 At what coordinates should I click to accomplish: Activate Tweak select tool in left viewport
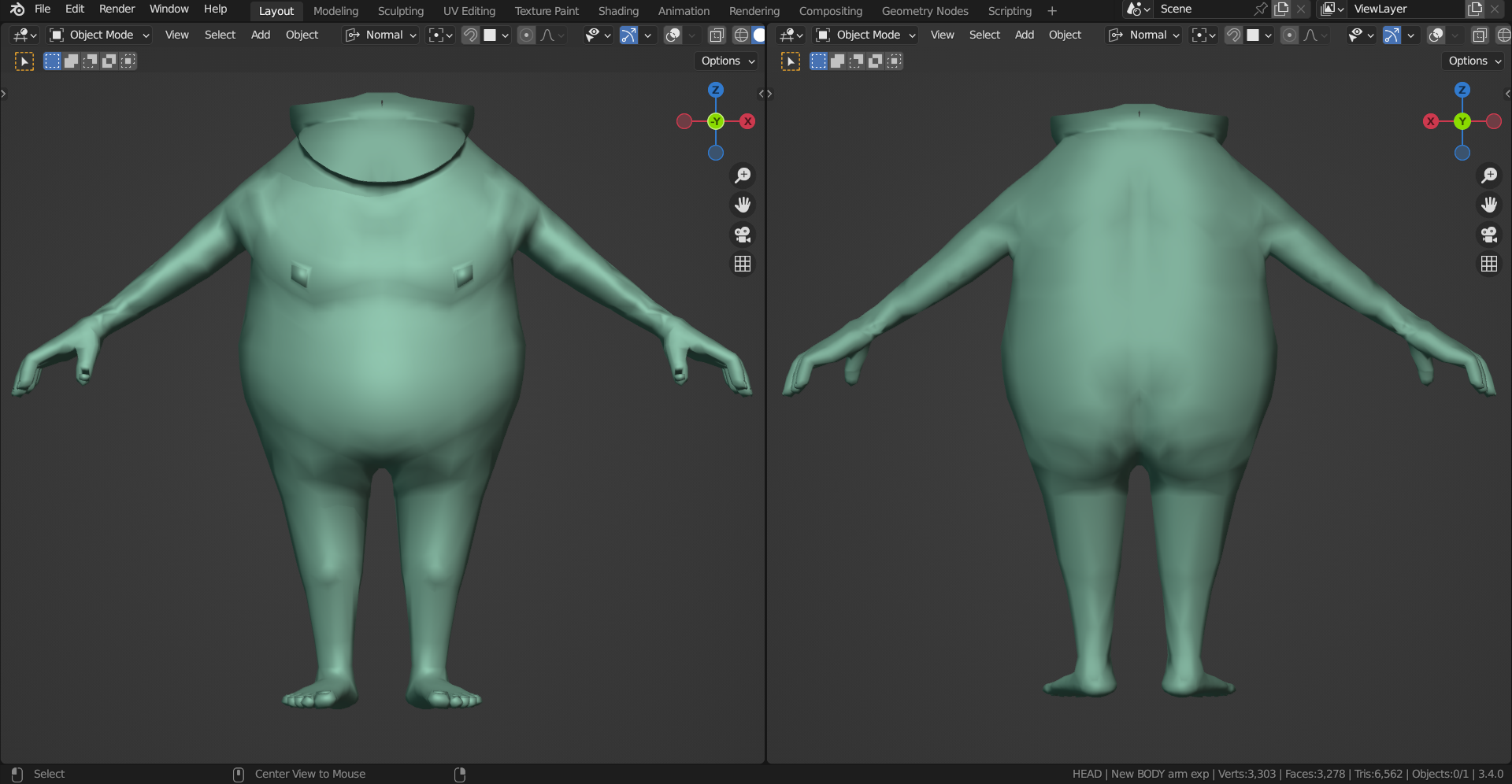point(24,61)
